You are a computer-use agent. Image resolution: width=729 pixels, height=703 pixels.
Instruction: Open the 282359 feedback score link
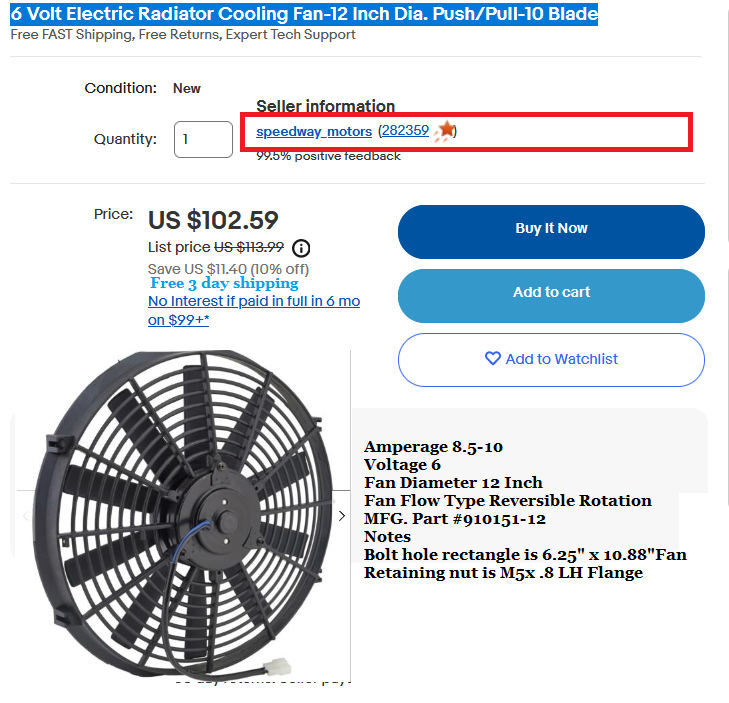tap(405, 131)
